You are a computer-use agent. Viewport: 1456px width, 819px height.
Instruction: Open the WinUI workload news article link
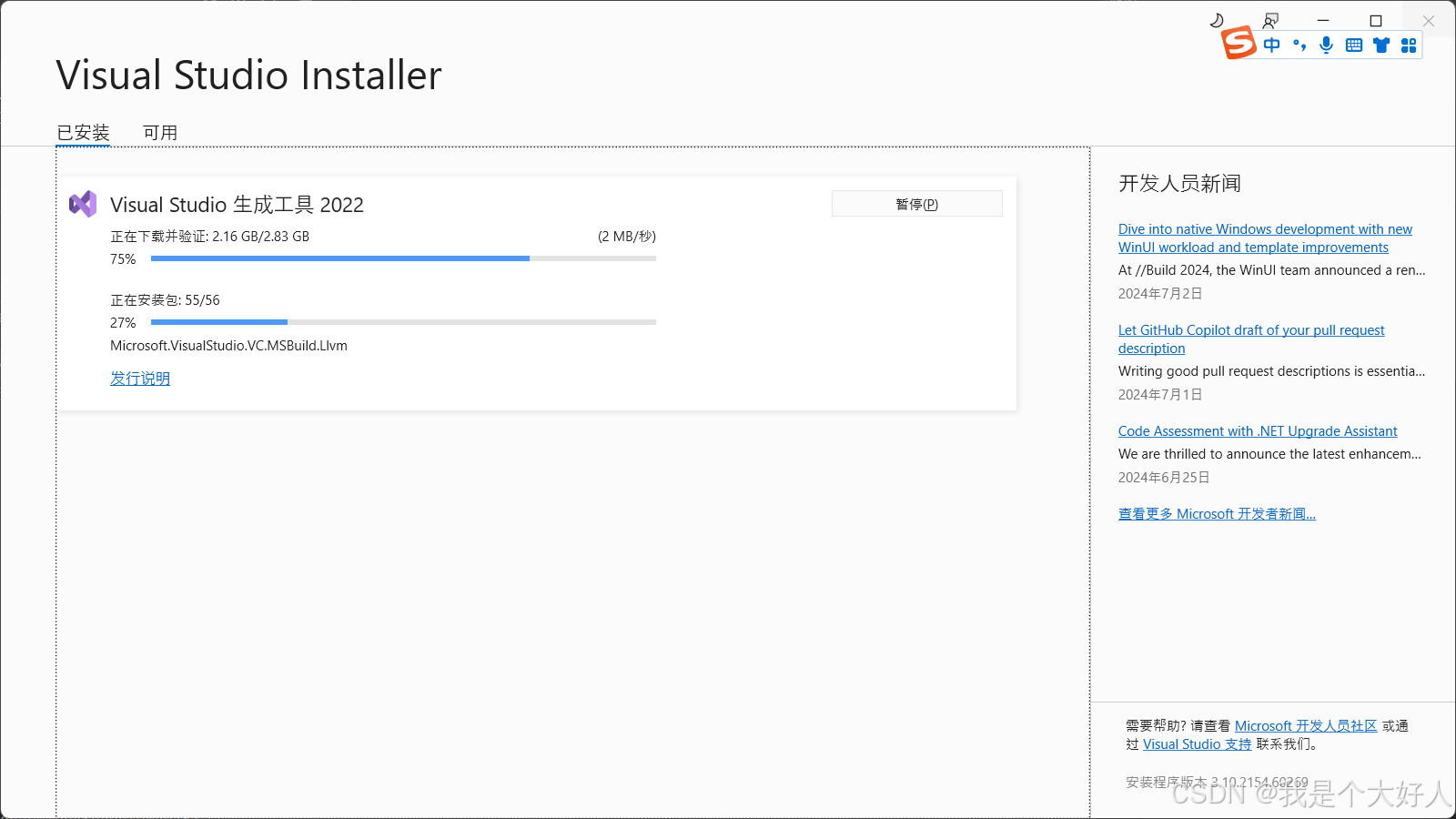[x=1265, y=238]
